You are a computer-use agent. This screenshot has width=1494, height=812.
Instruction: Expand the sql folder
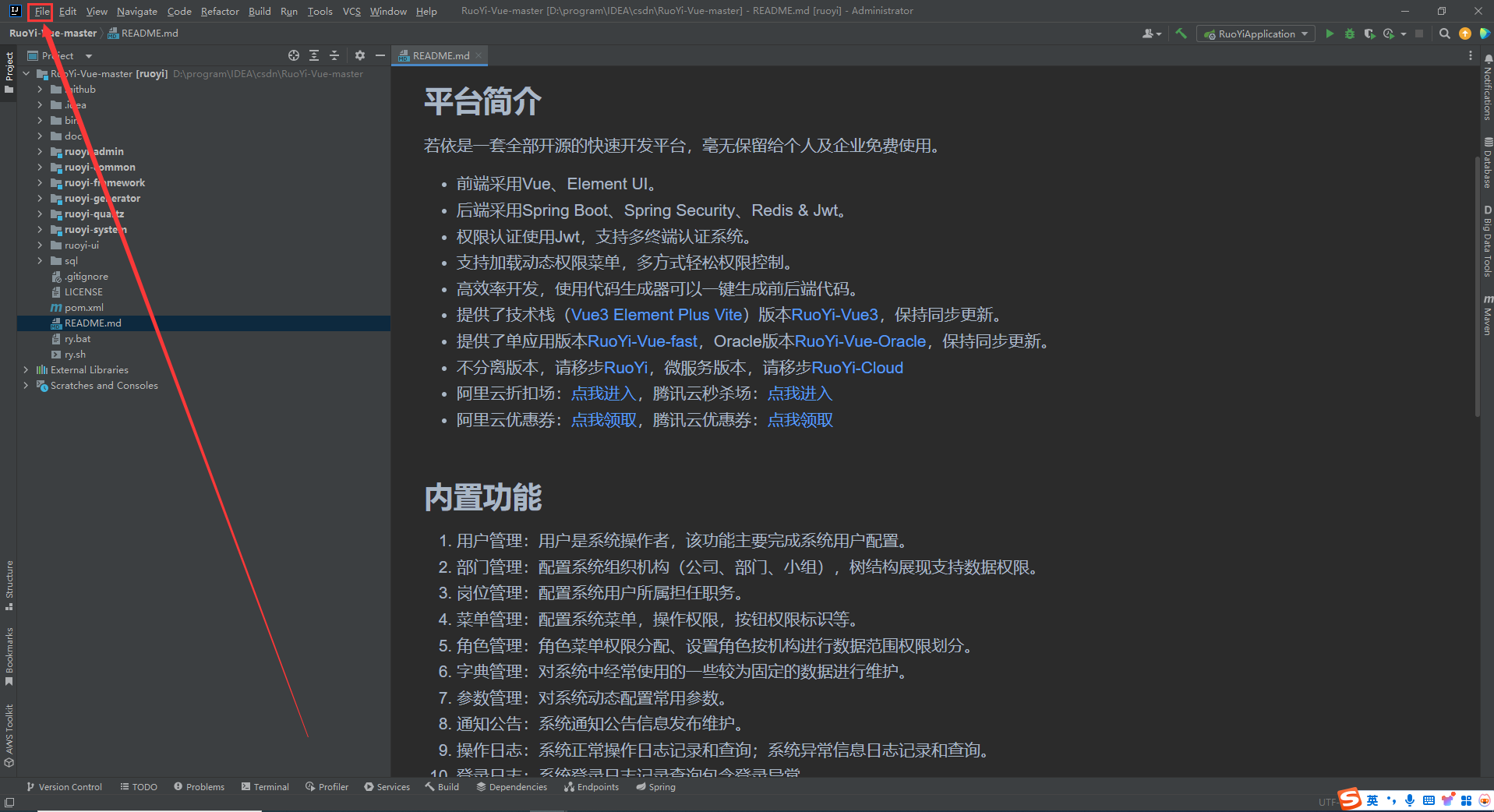pyautogui.click(x=41, y=260)
